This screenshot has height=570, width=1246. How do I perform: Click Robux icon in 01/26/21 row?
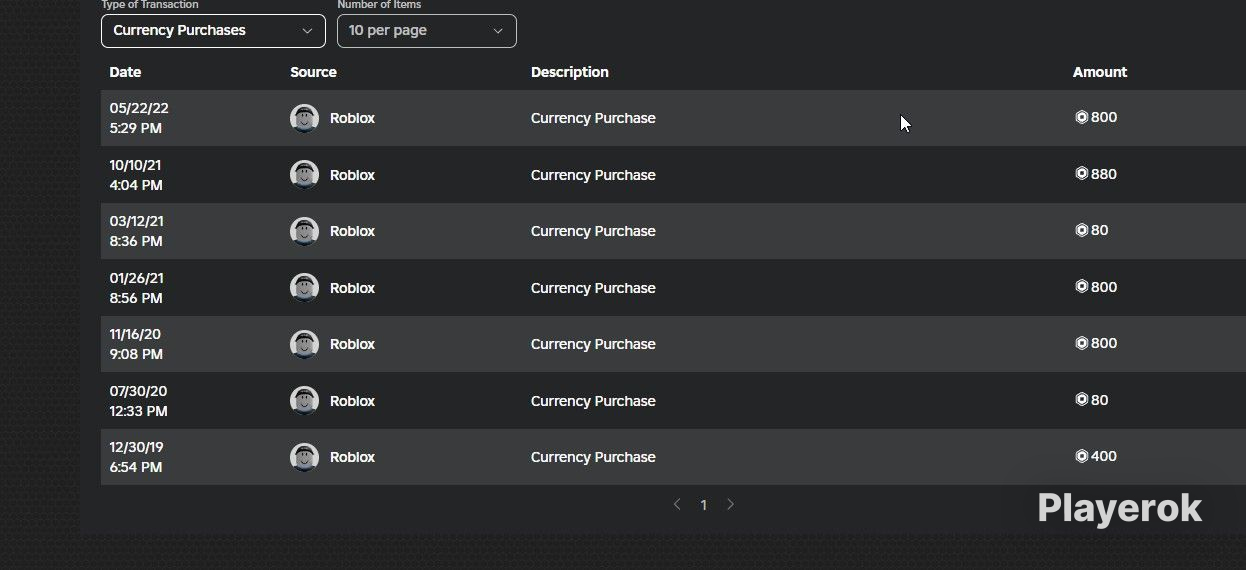tap(1081, 287)
